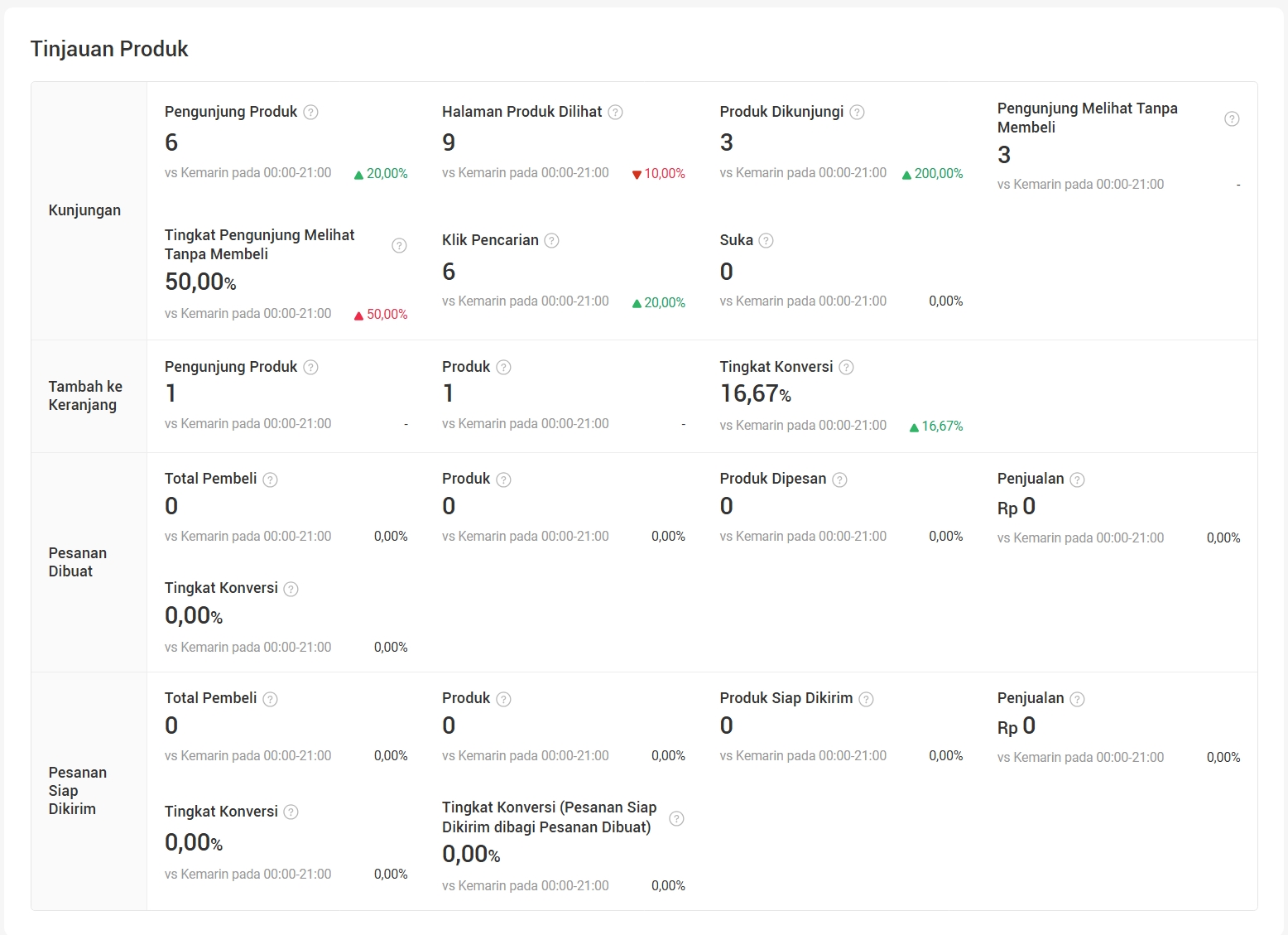Click help icon beside Halaman Produk Dilihat
This screenshot has height=935, width=1288.
coord(615,113)
